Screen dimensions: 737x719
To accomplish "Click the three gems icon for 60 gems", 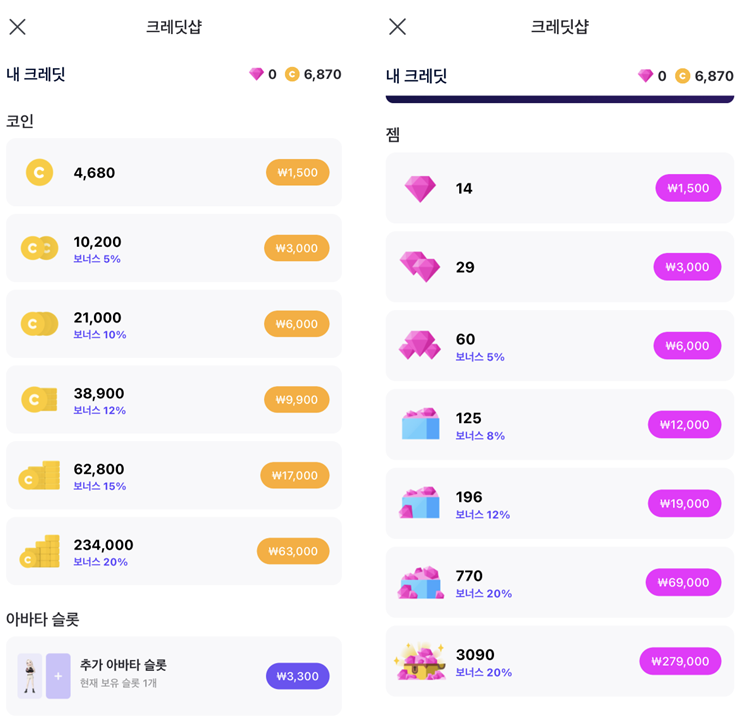I will pos(420,346).
